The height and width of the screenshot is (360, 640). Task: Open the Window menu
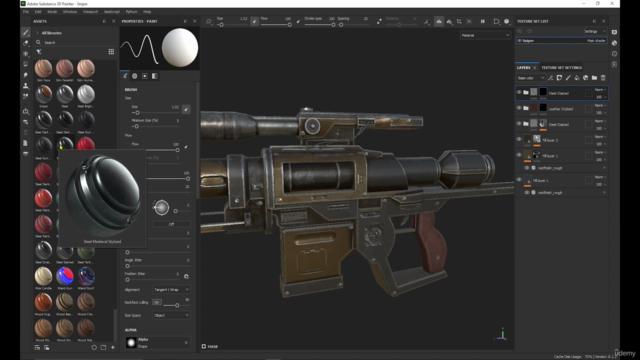click(70, 12)
